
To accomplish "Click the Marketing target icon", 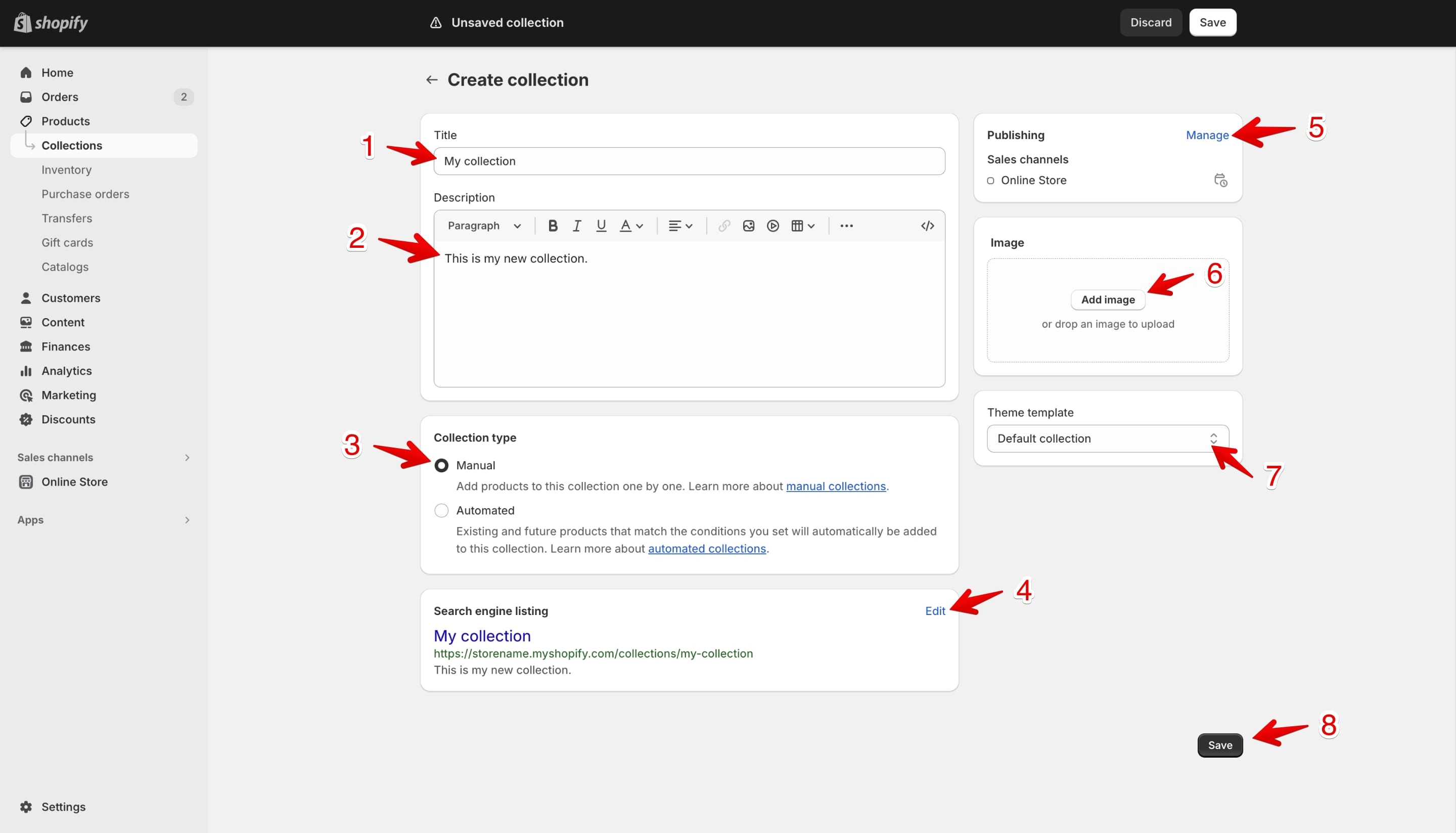I will [26, 396].
